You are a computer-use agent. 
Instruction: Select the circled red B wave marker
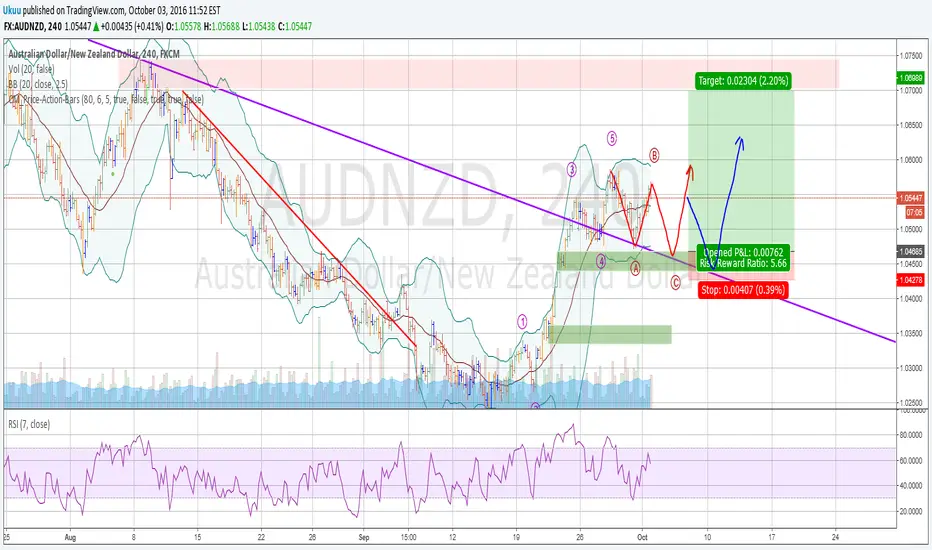click(654, 155)
